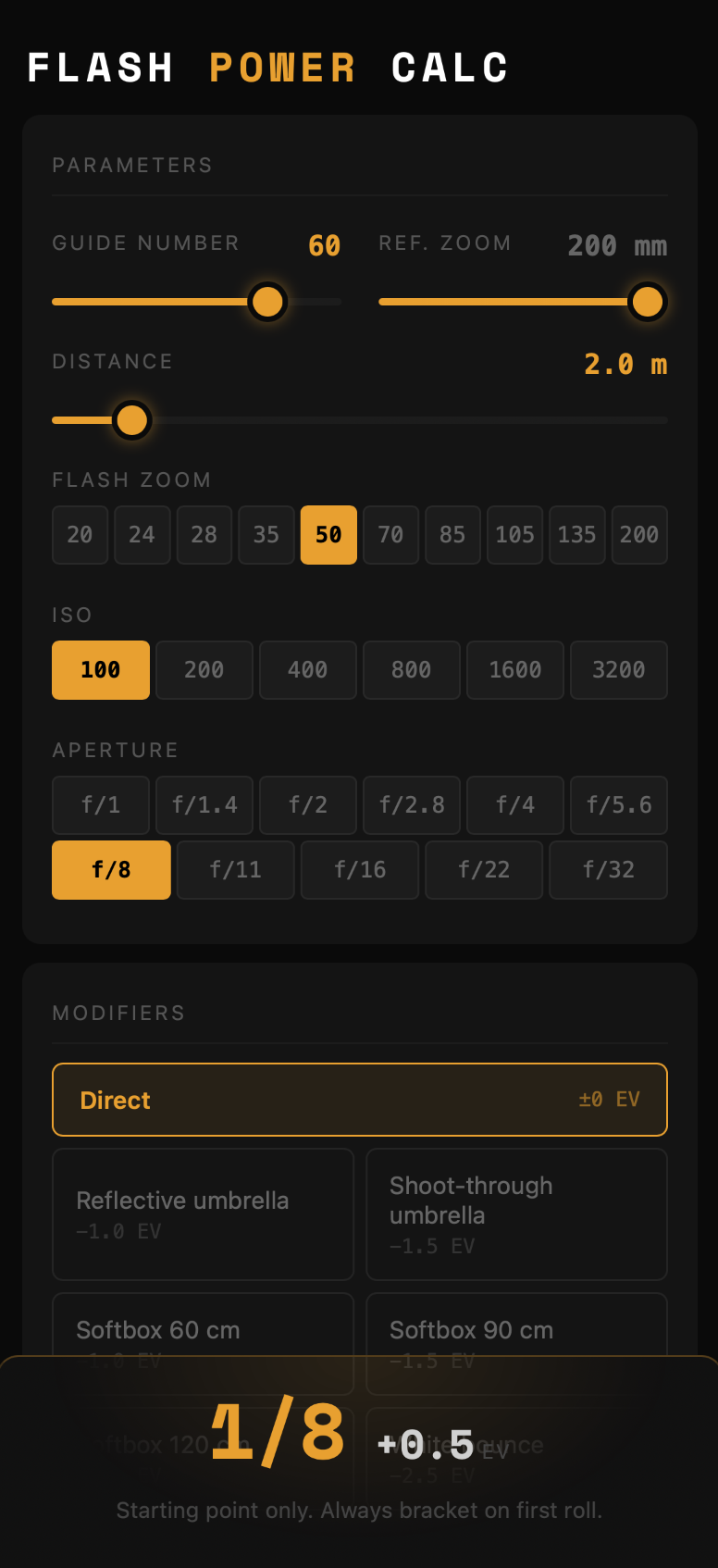Set aperture to f/16
The width and height of the screenshot is (718, 1568).
360,870
